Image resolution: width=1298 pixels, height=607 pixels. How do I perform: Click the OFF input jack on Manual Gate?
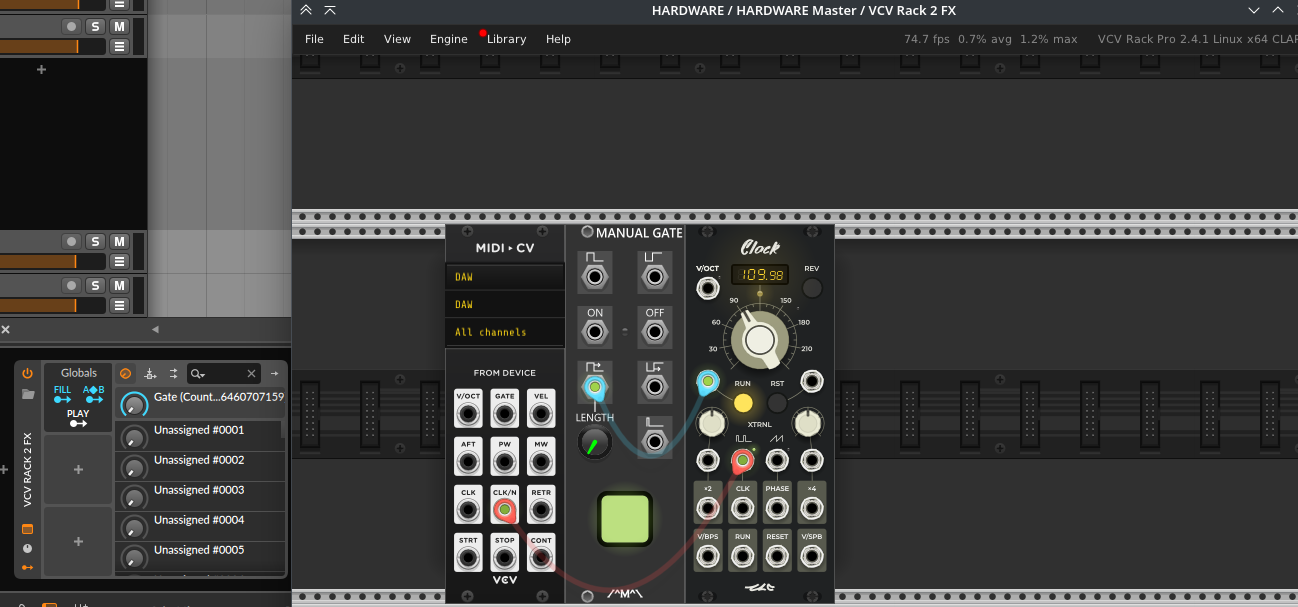click(x=655, y=333)
